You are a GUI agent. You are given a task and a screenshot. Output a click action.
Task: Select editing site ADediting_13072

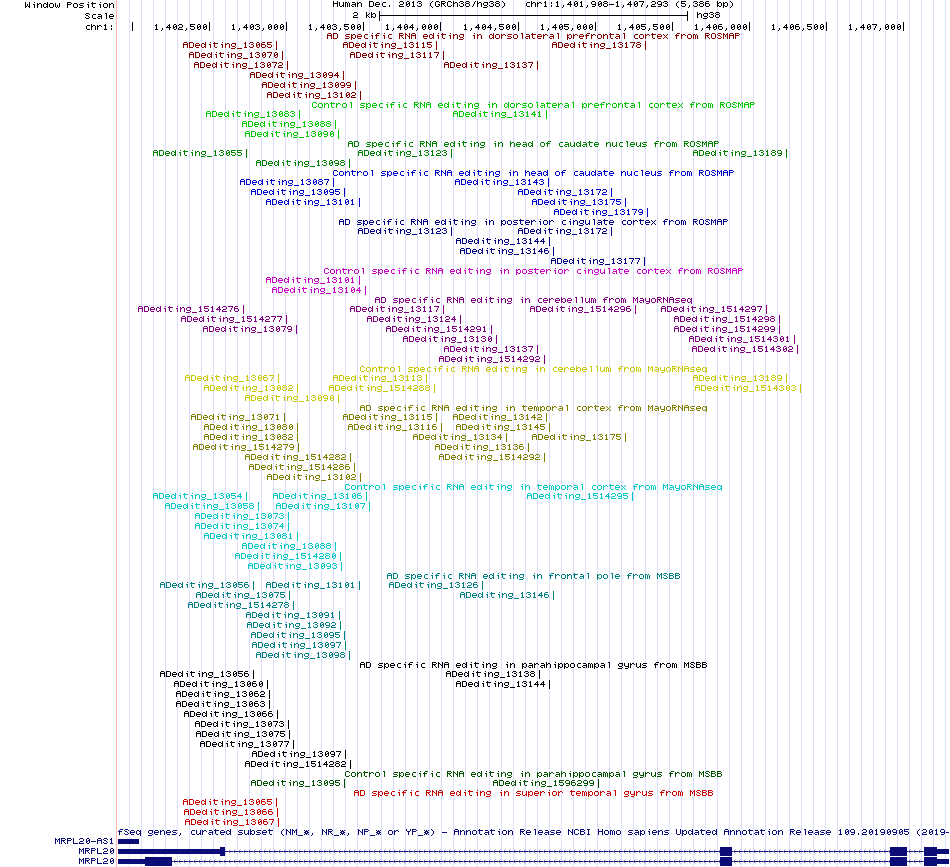pos(241,65)
